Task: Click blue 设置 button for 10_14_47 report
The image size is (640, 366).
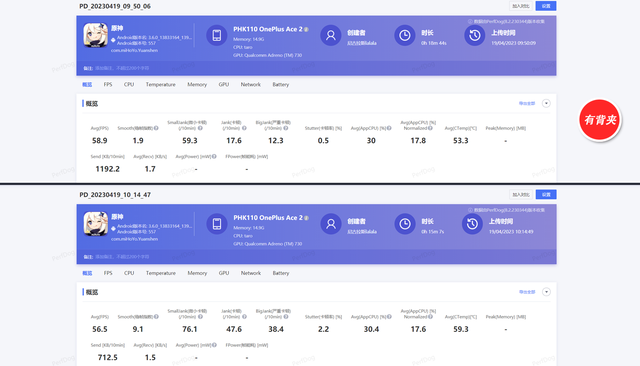Action: pos(546,195)
